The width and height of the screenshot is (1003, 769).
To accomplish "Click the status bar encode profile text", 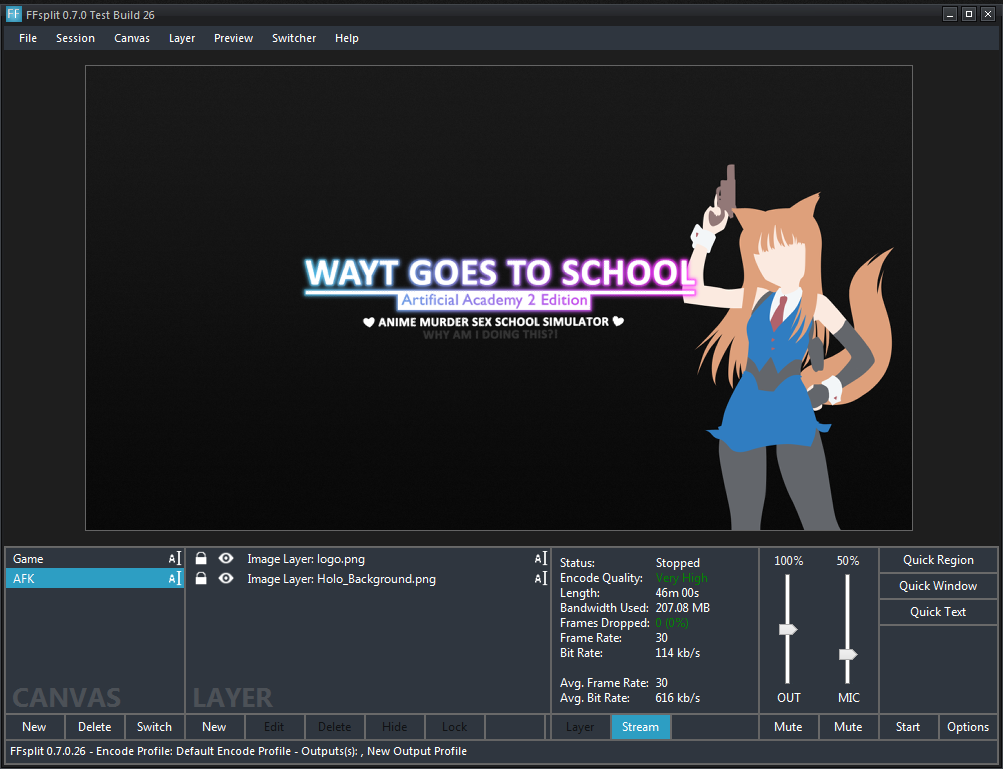I will point(238,751).
